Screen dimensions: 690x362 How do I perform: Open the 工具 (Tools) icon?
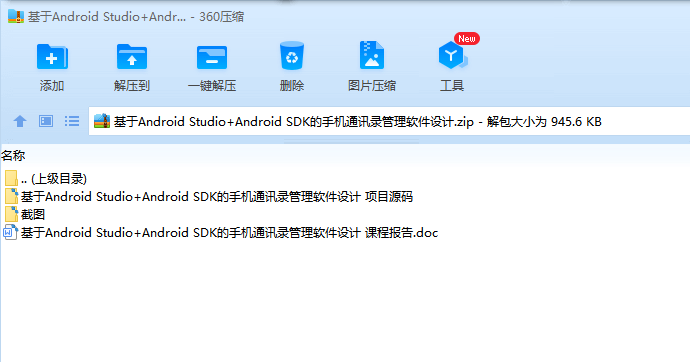pyautogui.click(x=452, y=56)
